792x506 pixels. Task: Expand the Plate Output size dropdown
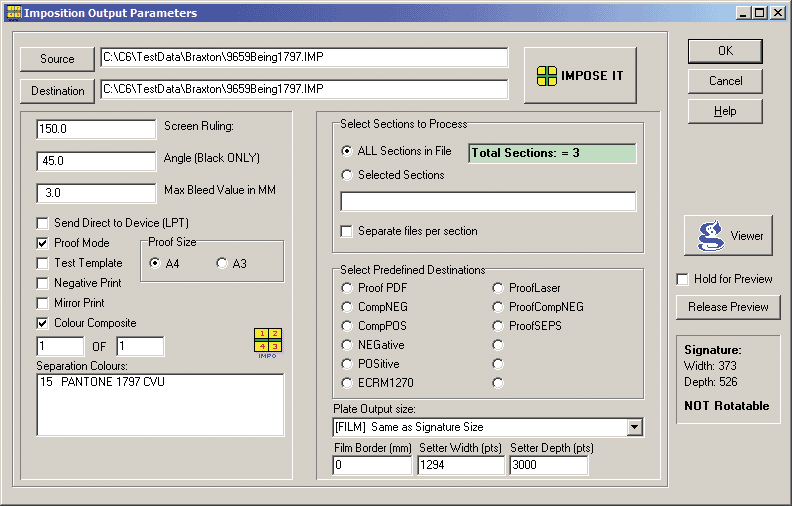[634, 428]
